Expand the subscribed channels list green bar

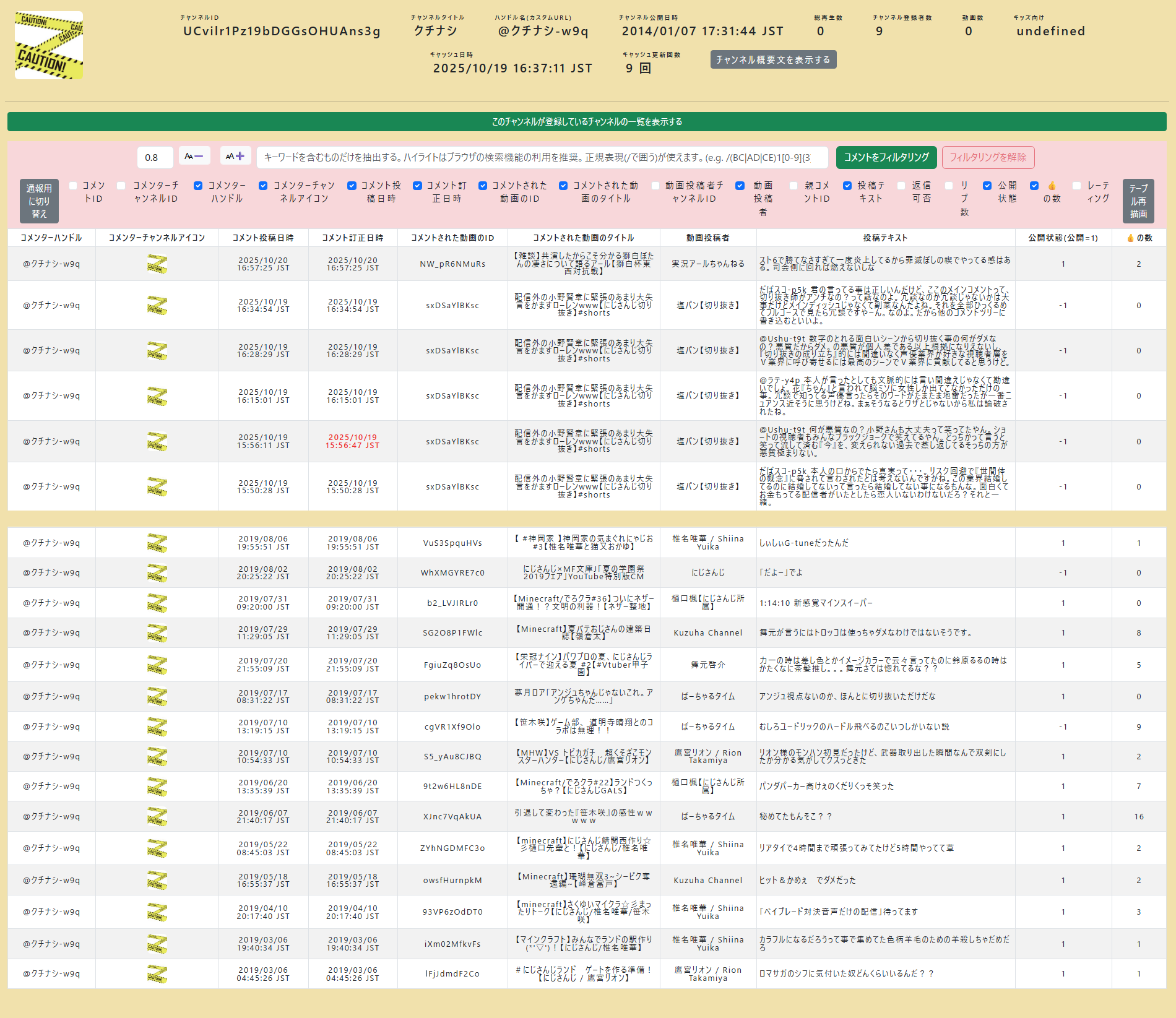pyautogui.click(x=587, y=122)
